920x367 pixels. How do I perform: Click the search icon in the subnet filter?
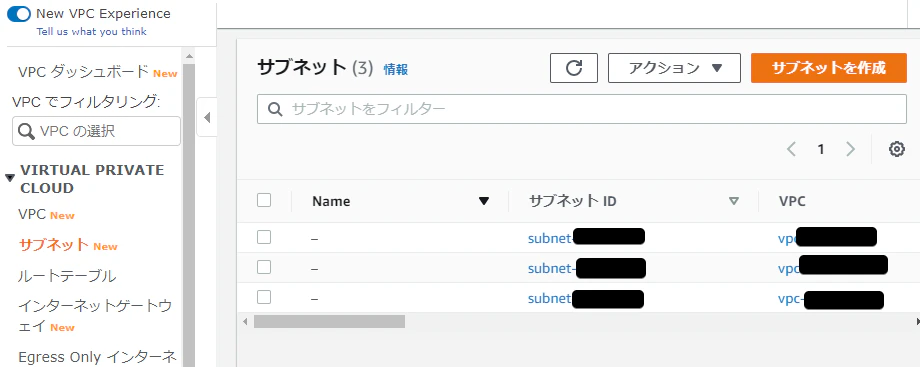click(x=275, y=109)
